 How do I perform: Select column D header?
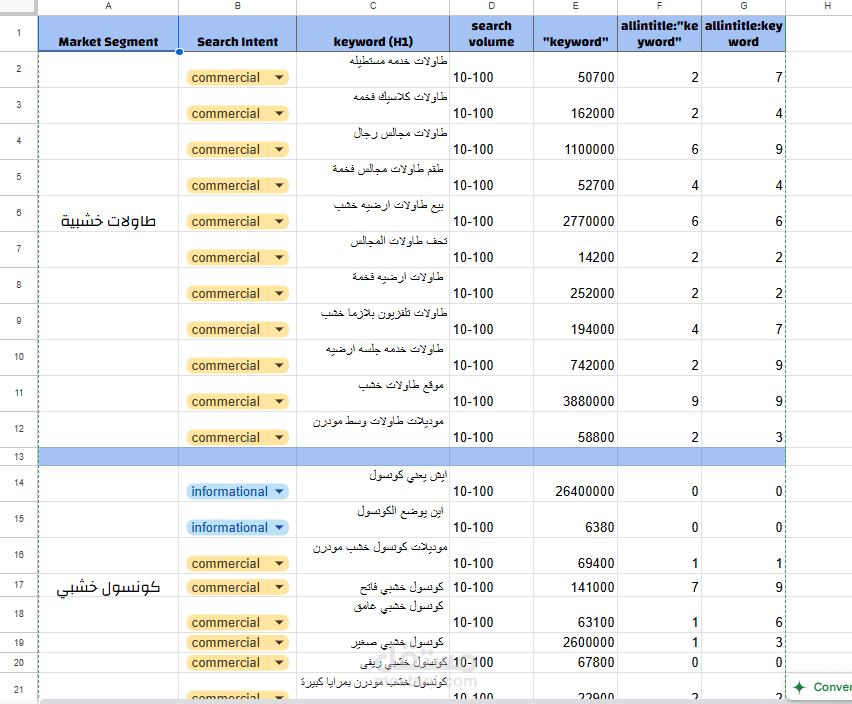[491, 6]
